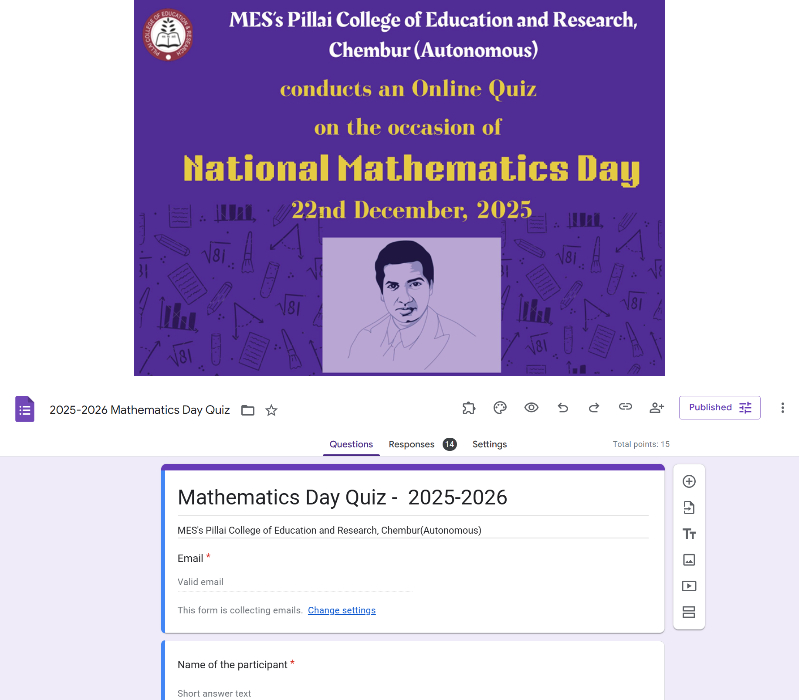800x700 pixels.
Task: Import questions from another form
Action: tap(689, 508)
